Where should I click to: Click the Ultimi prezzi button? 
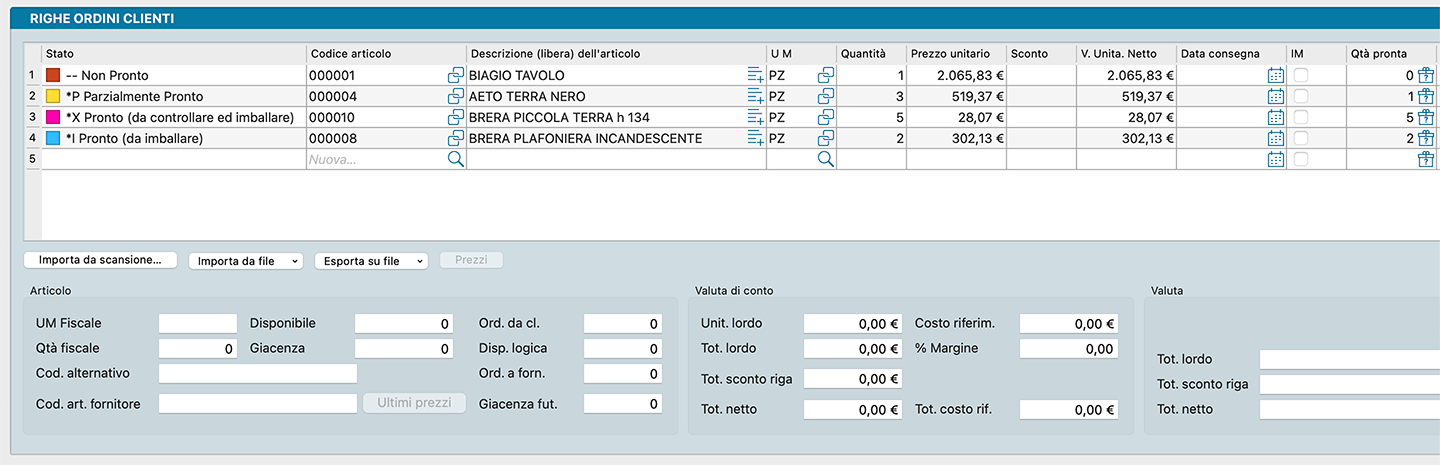click(x=415, y=403)
